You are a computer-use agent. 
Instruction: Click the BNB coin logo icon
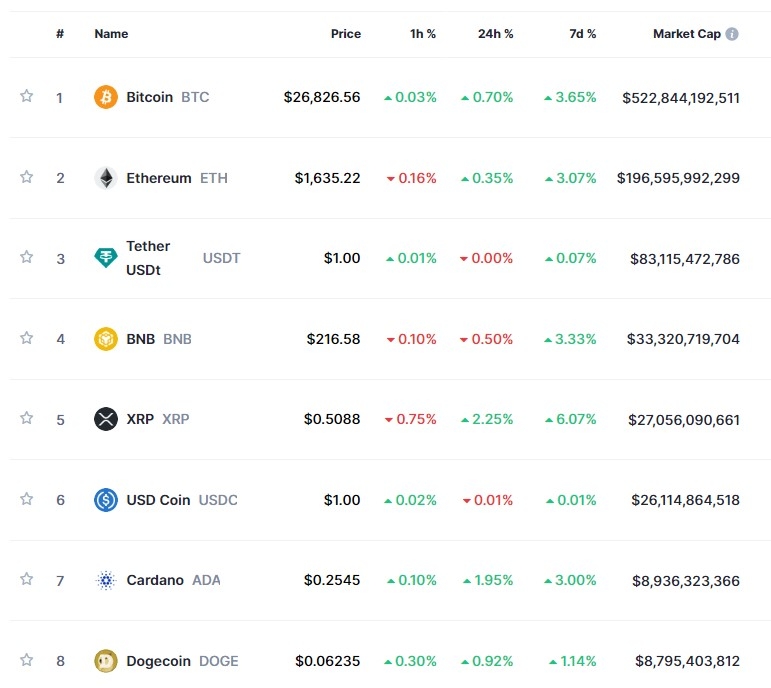tap(106, 339)
